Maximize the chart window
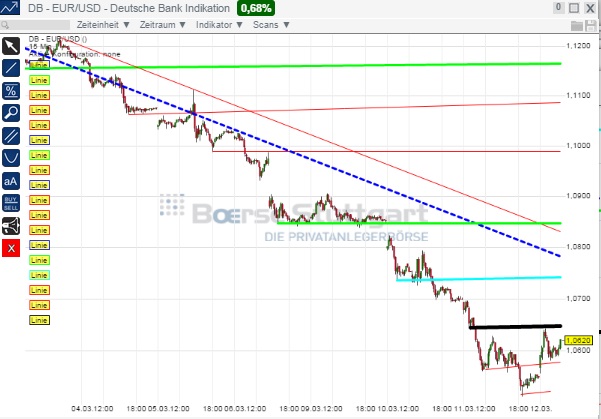The width and height of the screenshot is (601, 419). click(x=574, y=8)
